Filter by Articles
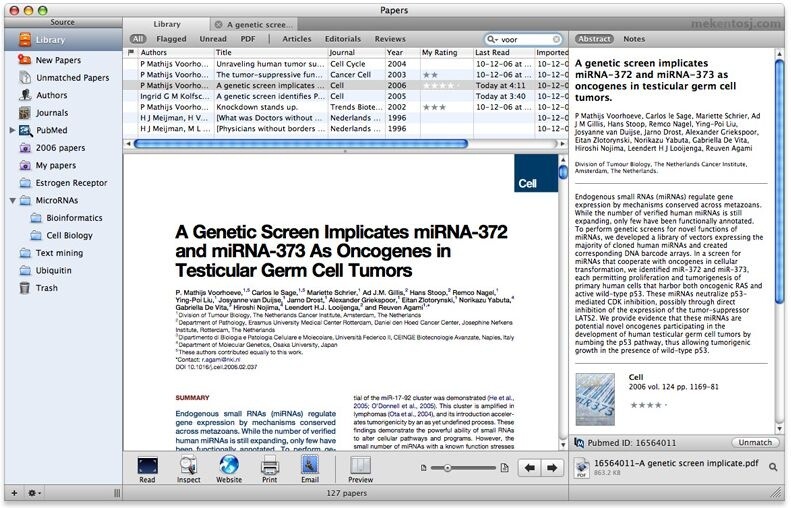Image resolution: width=791 pixels, height=508 pixels. coord(297,39)
